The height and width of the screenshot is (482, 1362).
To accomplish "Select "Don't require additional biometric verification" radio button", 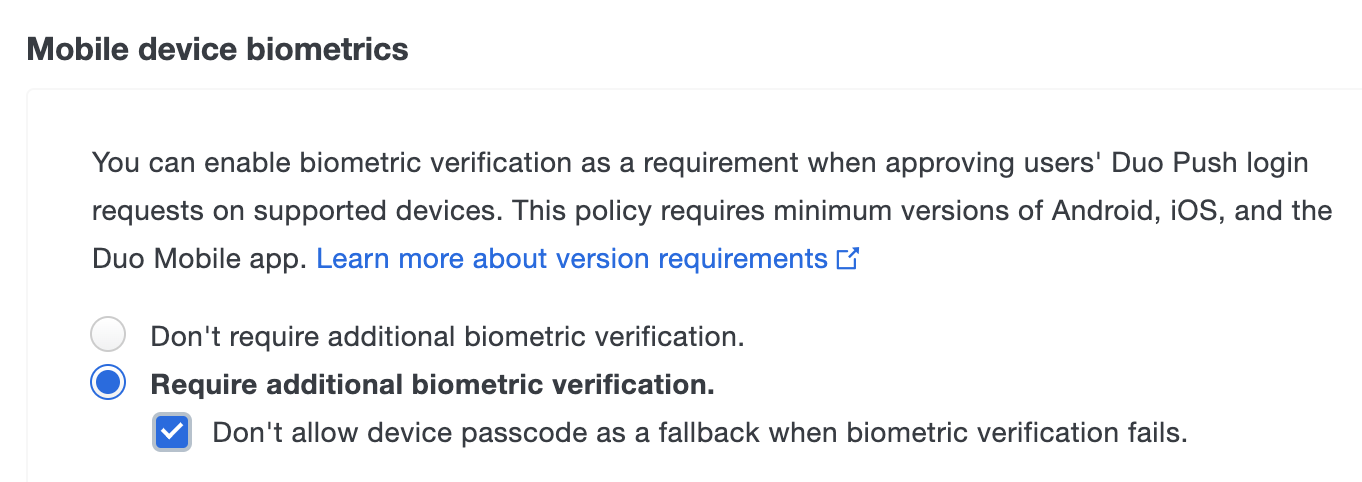I will [x=108, y=335].
